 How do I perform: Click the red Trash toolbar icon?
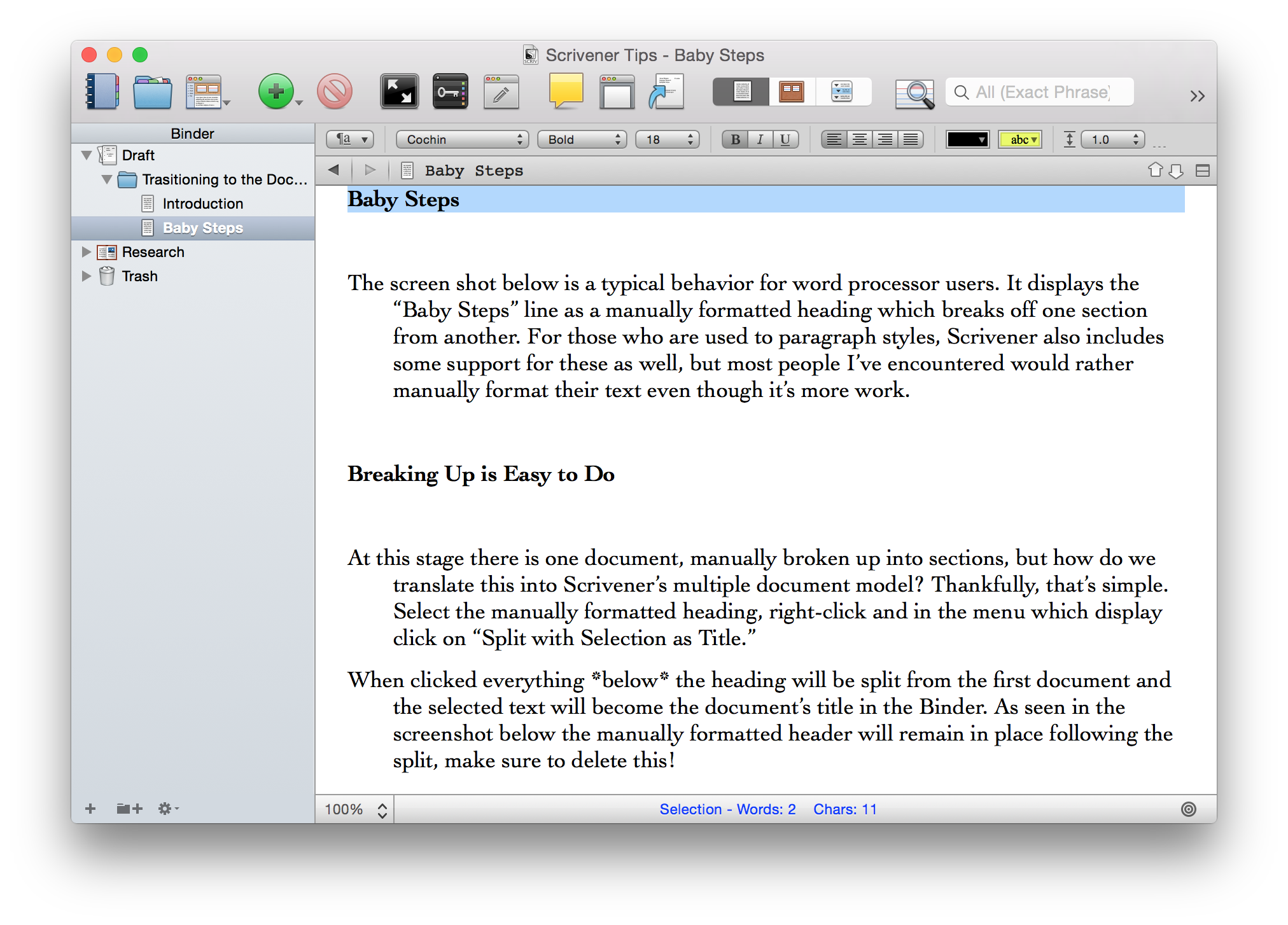(x=335, y=92)
